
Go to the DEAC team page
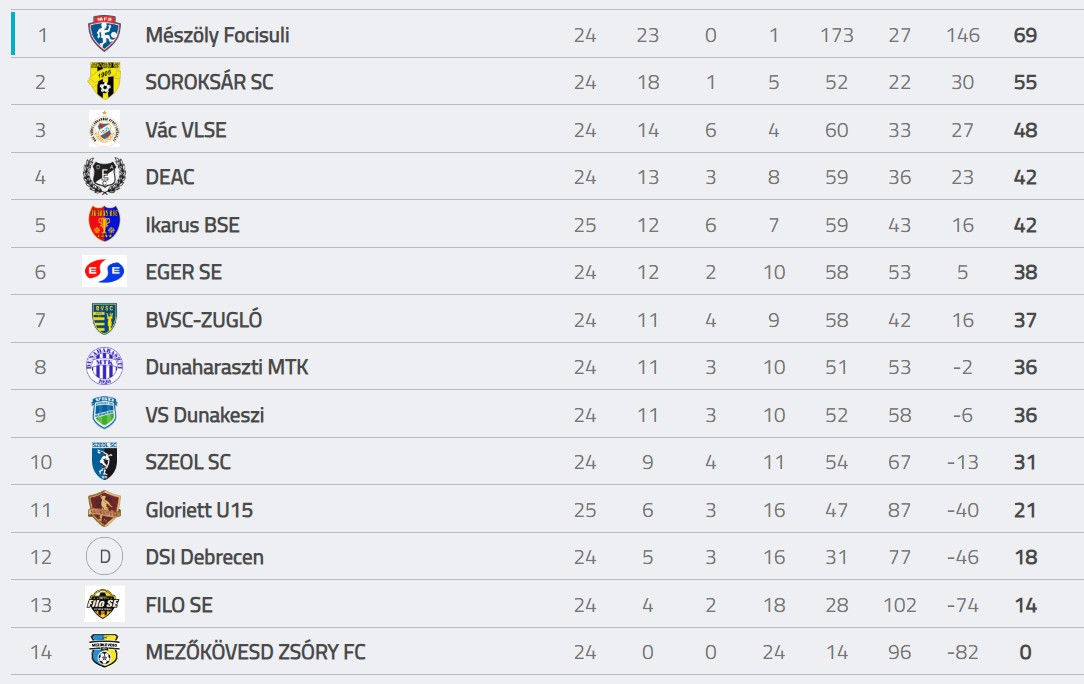tap(169, 177)
